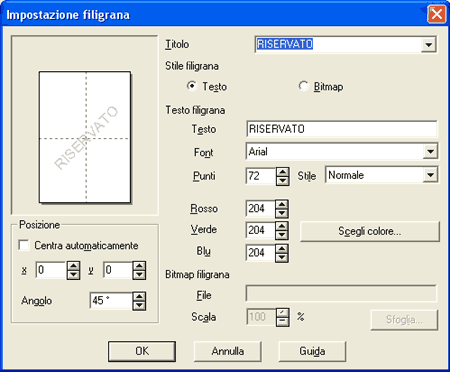The height and width of the screenshot is (372, 450).
Task: Enable Centra automaticamente checkbox
Action: pos(24,245)
